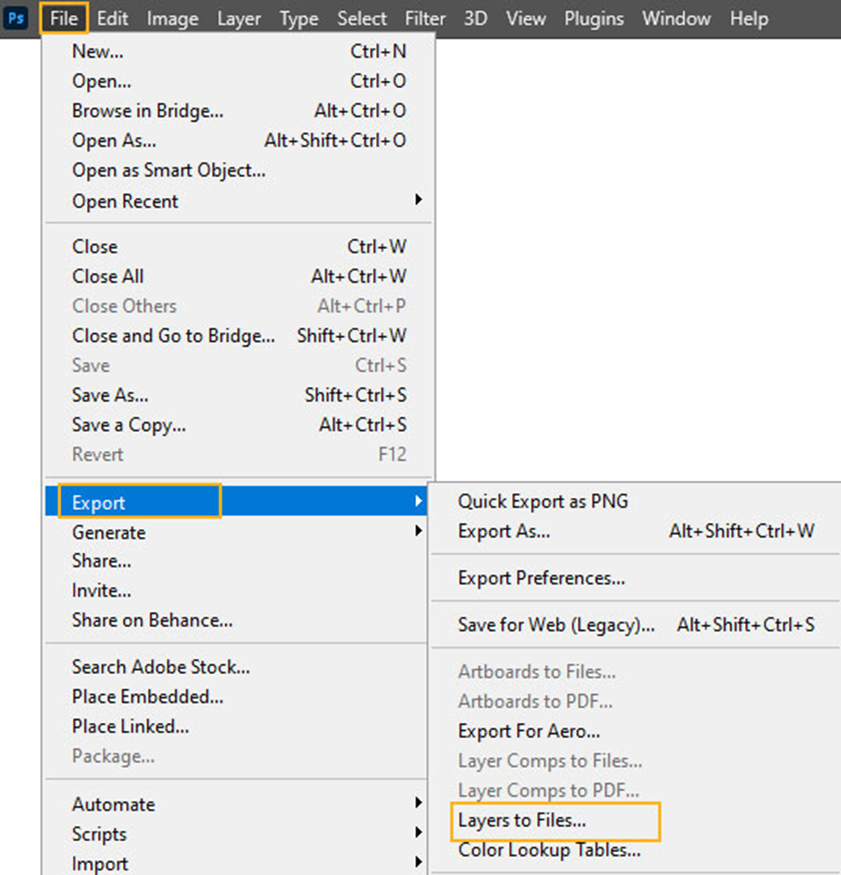
Task: Open the File menu
Action: pos(64,18)
